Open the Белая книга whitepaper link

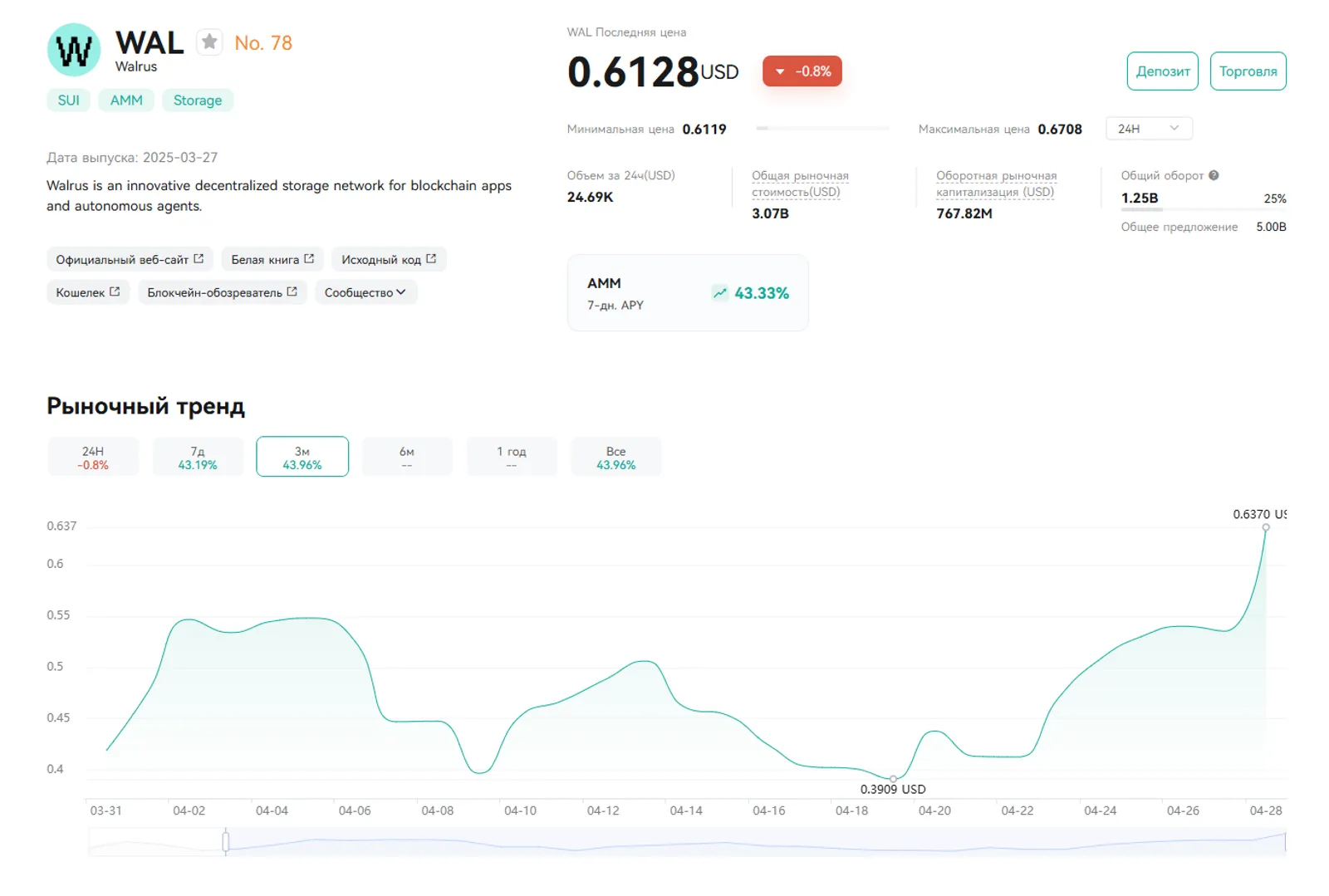coord(272,259)
